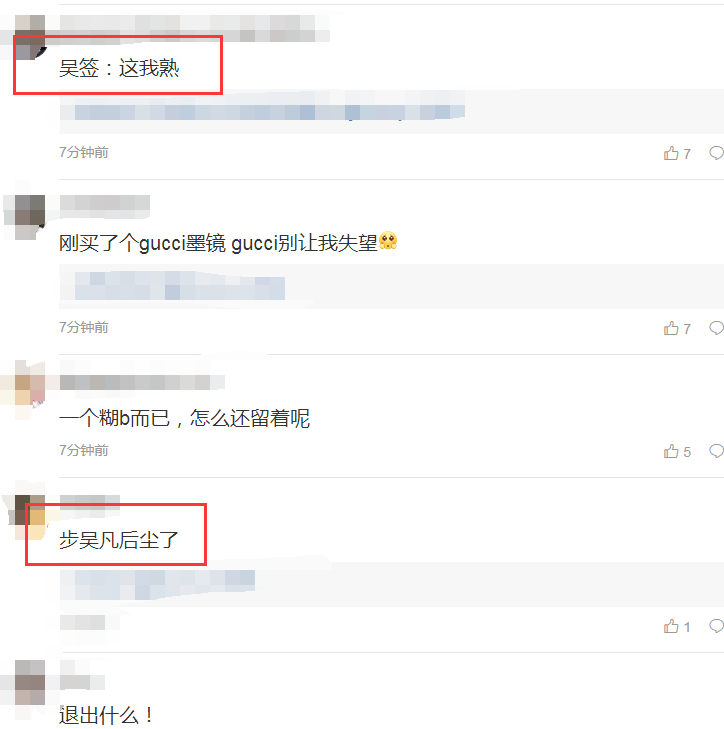Open avatar of gucci墨镜 commenter
Viewport: 724px width, 729px height.
coord(30,217)
